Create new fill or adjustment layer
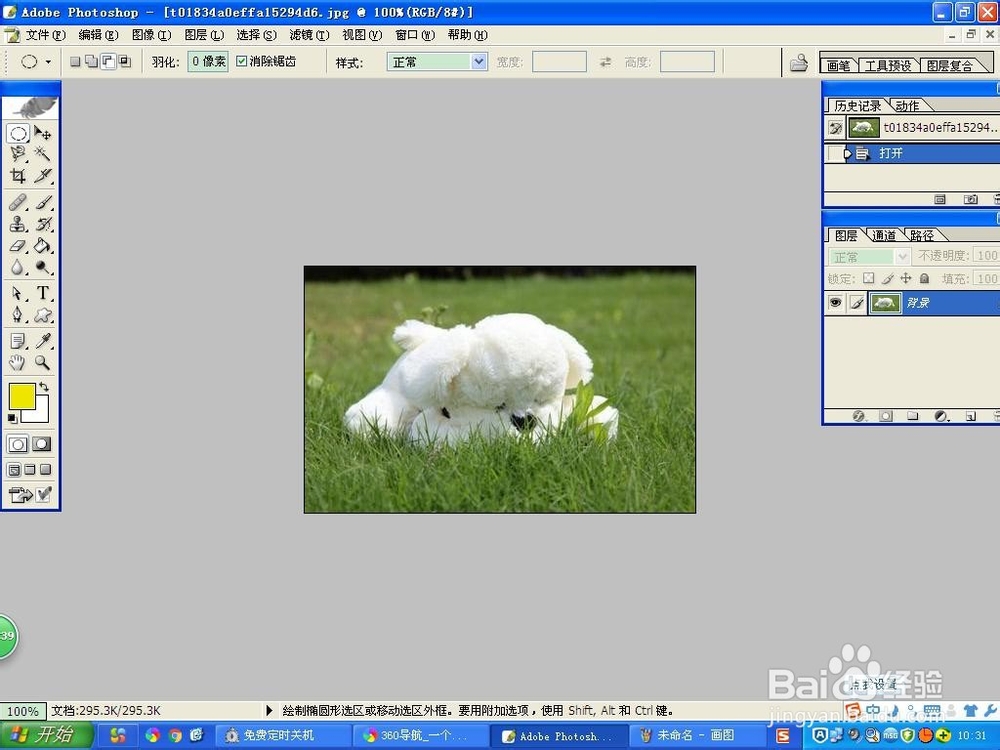The image size is (1000, 750). pos(941,416)
